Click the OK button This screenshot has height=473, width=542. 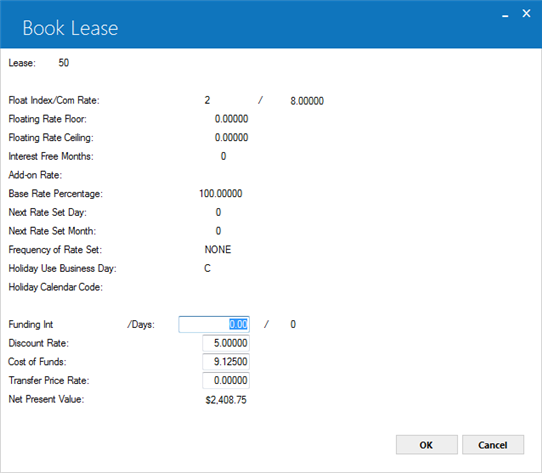427,445
